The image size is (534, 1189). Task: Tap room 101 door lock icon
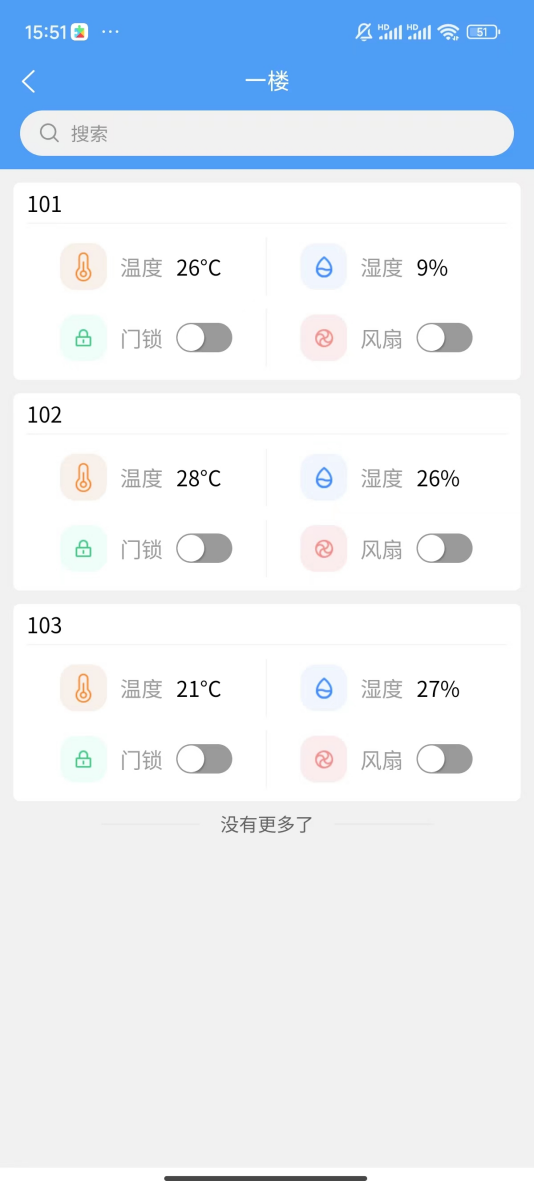(83, 338)
